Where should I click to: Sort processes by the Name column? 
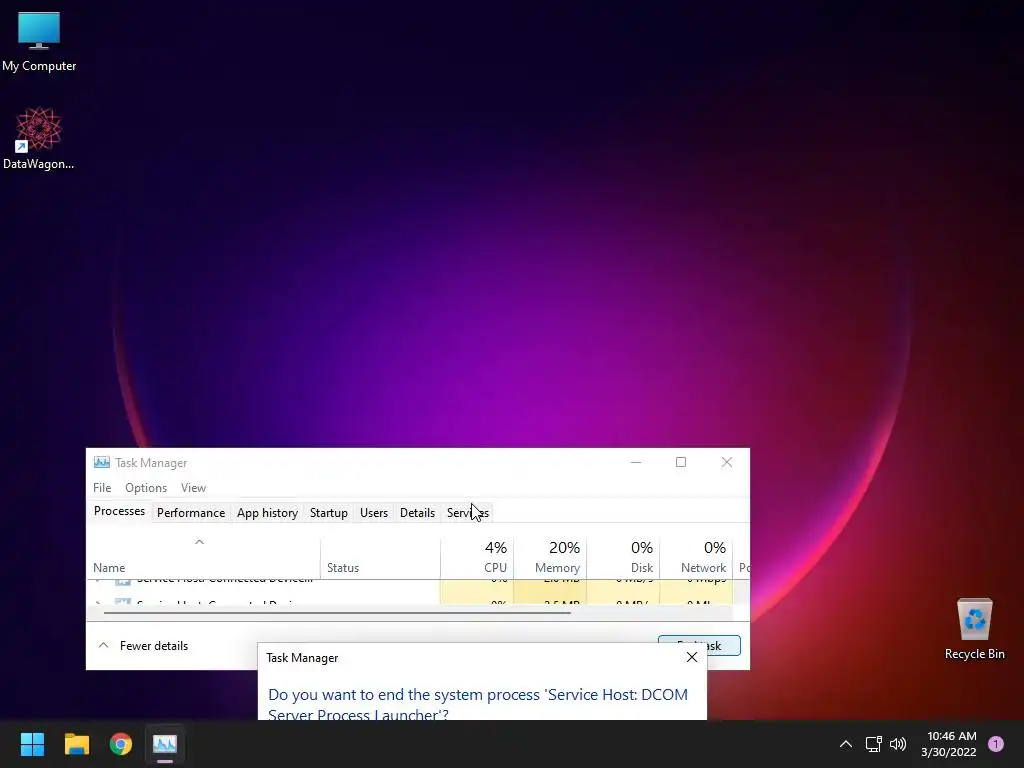click(203, 558)
